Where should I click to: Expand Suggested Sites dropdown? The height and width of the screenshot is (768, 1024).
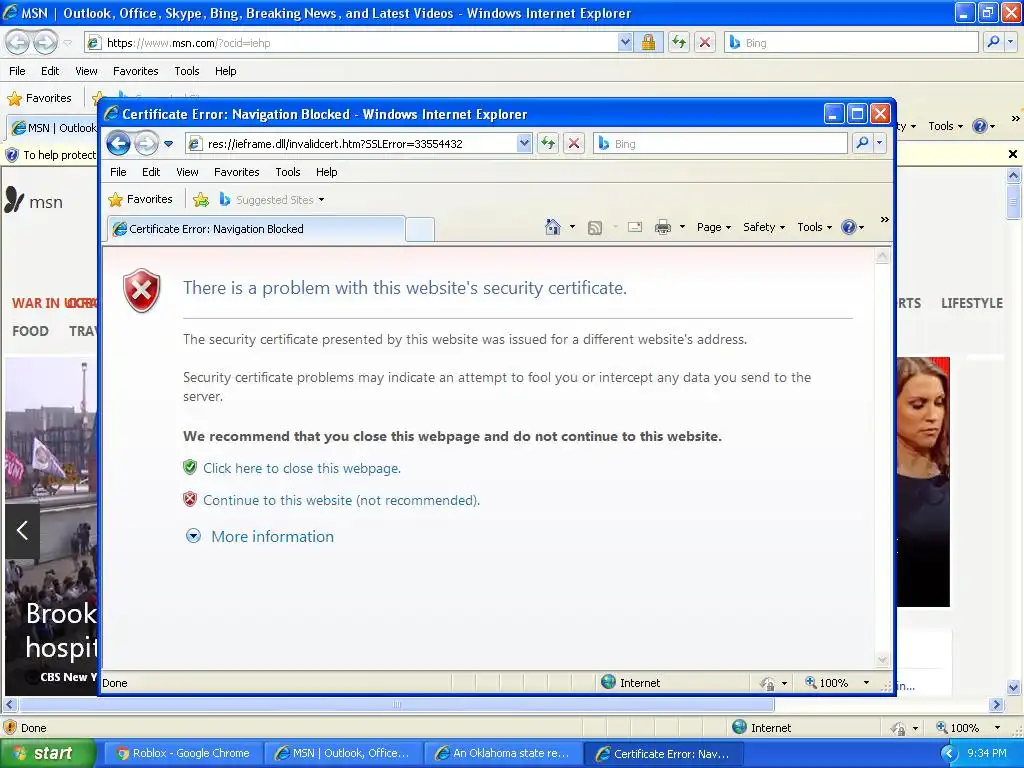pyautogui.click(x=321, y=200)
